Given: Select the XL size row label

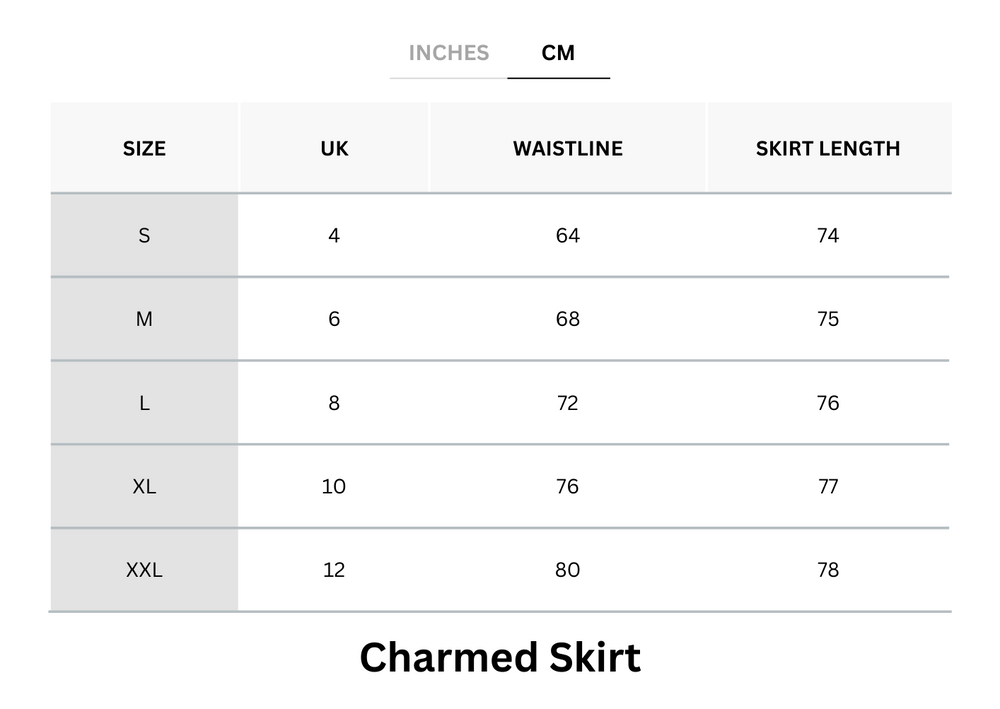Looking at the screenshot, I should [144, 487].
